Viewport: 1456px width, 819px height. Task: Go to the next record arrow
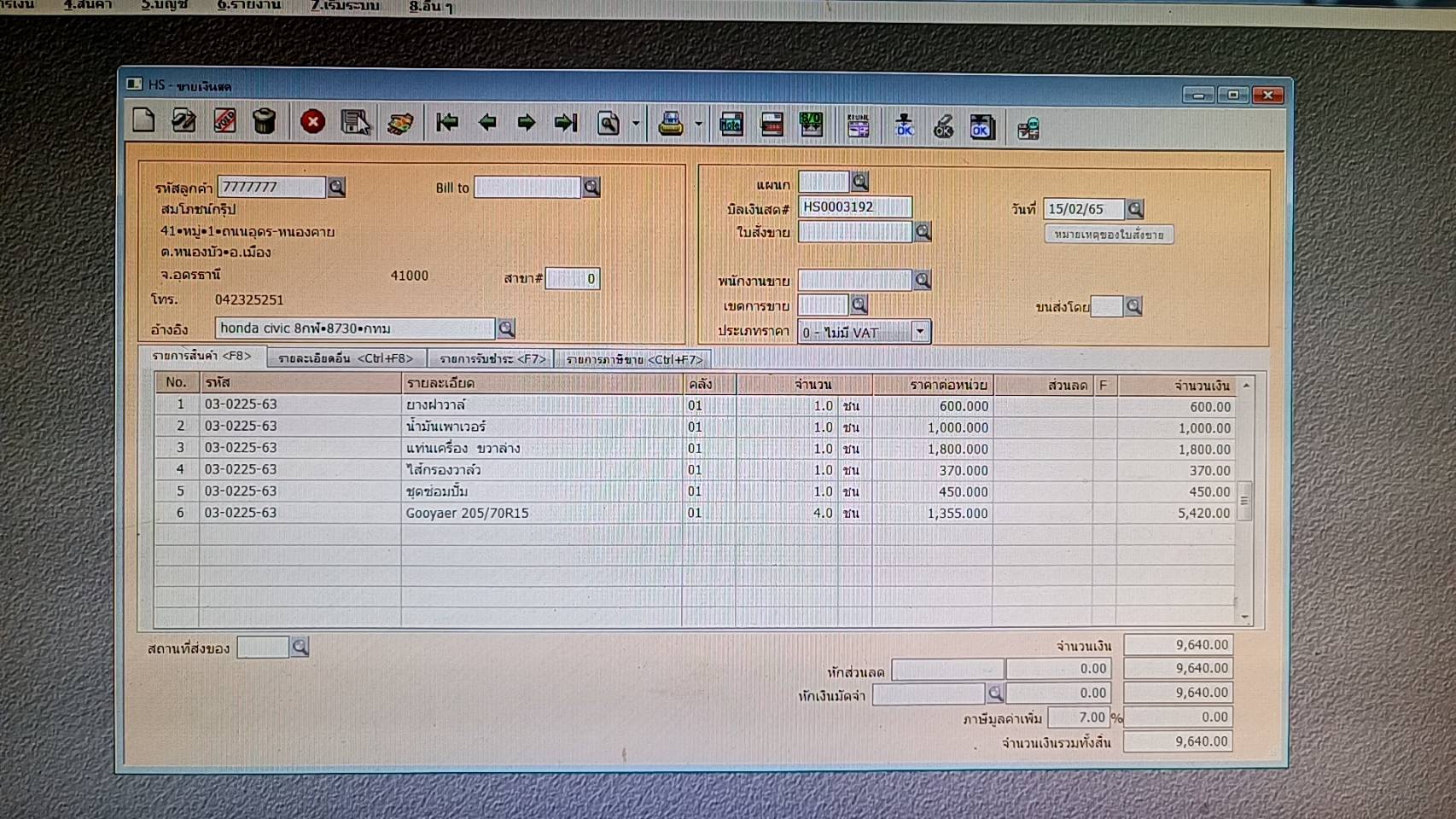point(527,123)
